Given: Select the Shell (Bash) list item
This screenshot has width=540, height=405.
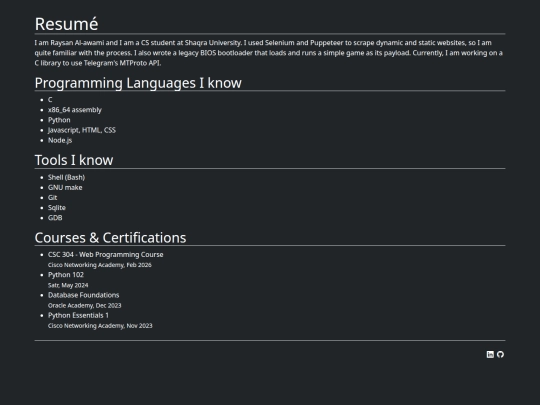Looking at the screenshot, I should [66, 177].
